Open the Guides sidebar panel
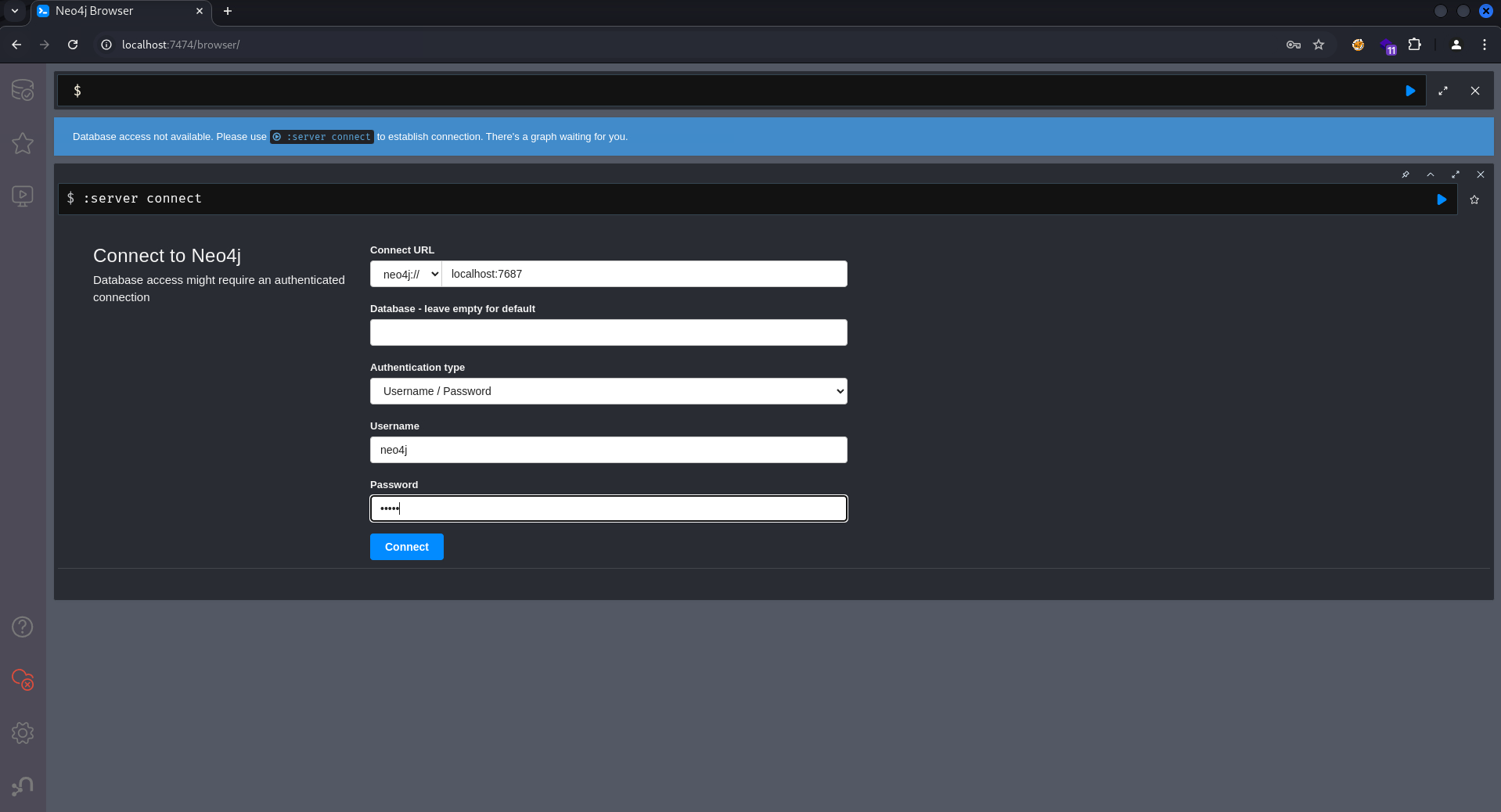 tap(23, 196)
